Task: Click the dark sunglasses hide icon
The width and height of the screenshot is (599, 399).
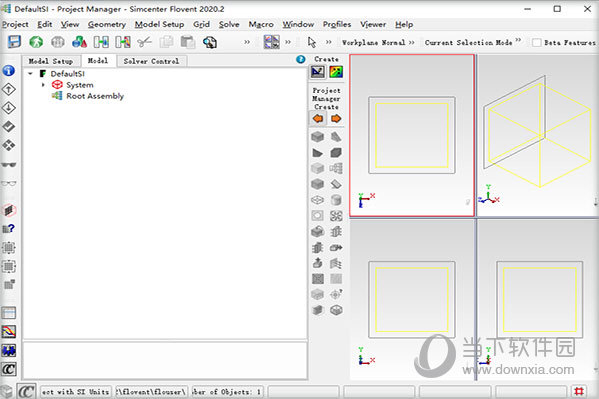Action: [9, 165]
